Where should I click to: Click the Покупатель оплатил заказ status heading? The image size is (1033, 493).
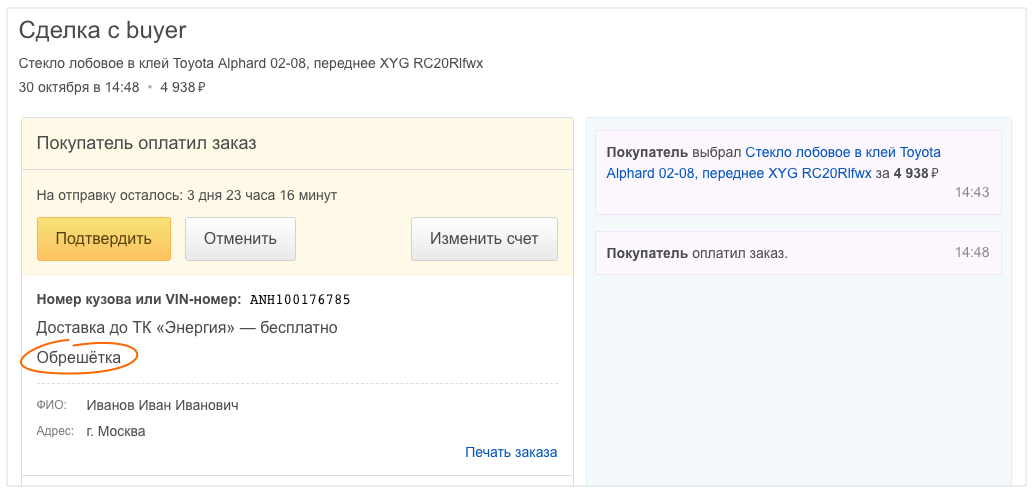[147, 143]
